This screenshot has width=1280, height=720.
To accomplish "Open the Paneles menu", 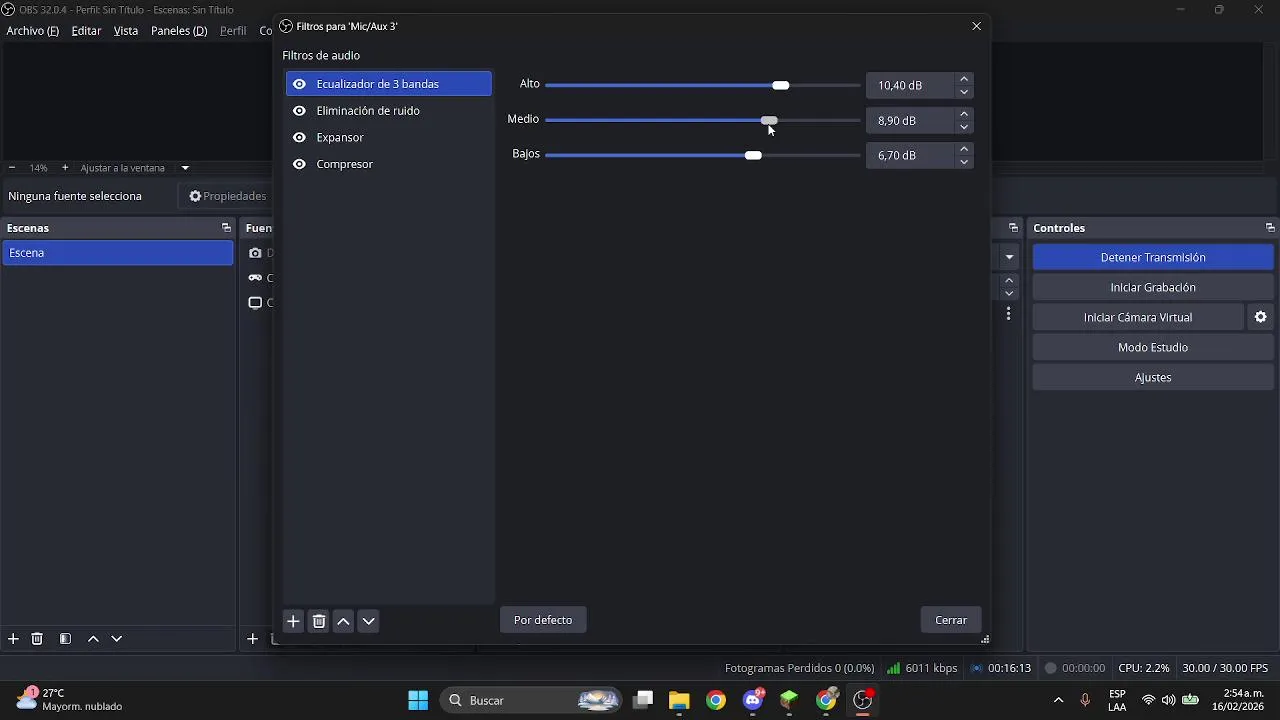I will (179, 31).
